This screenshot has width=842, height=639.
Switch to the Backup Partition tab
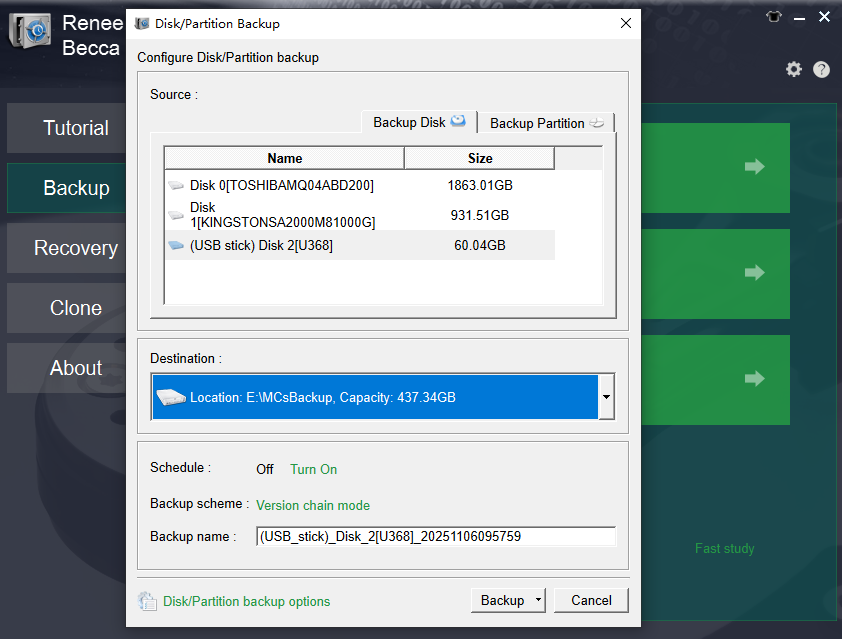pyautogui.click(x=546, y=123)
